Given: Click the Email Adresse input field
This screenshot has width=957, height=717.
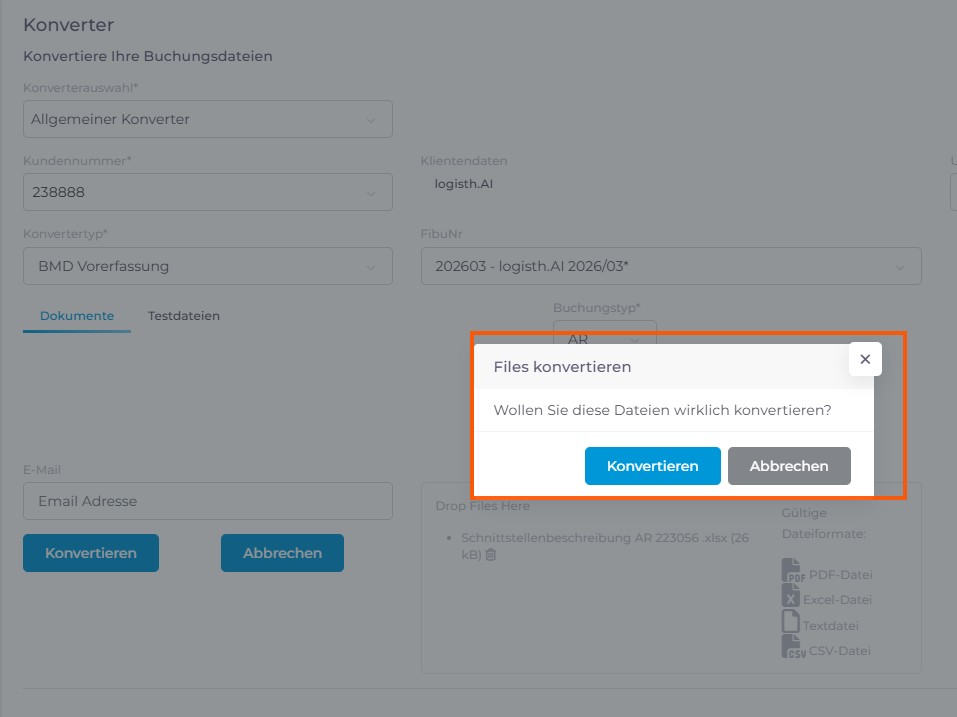Looking at the screenshot, I should pos(207,501).
